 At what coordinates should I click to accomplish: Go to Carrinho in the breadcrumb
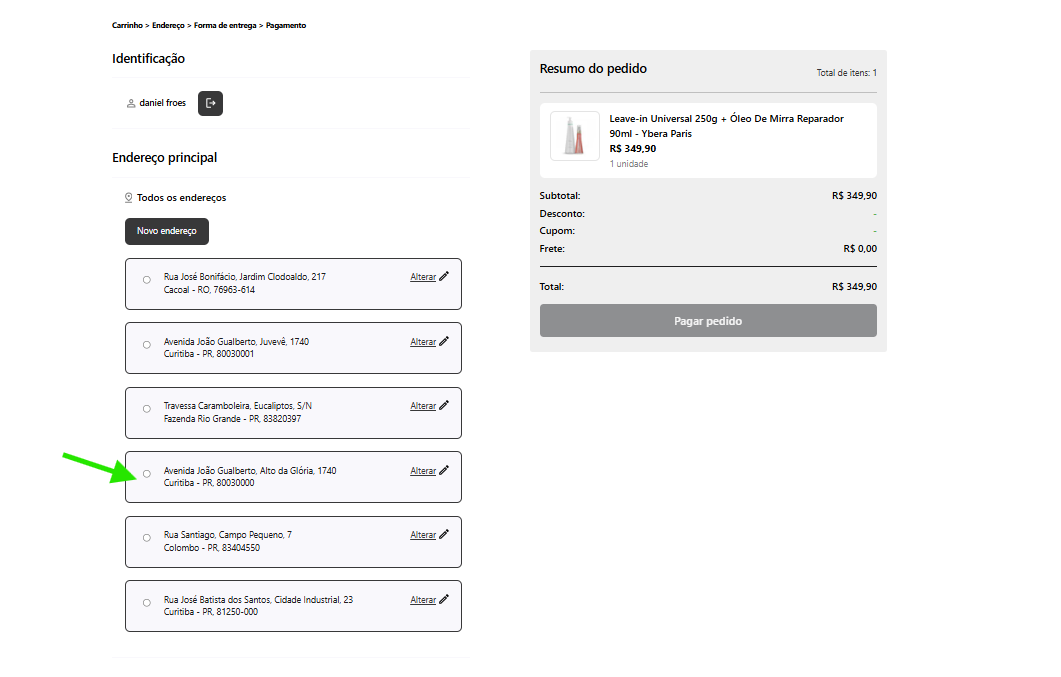(x=127, y=26)
